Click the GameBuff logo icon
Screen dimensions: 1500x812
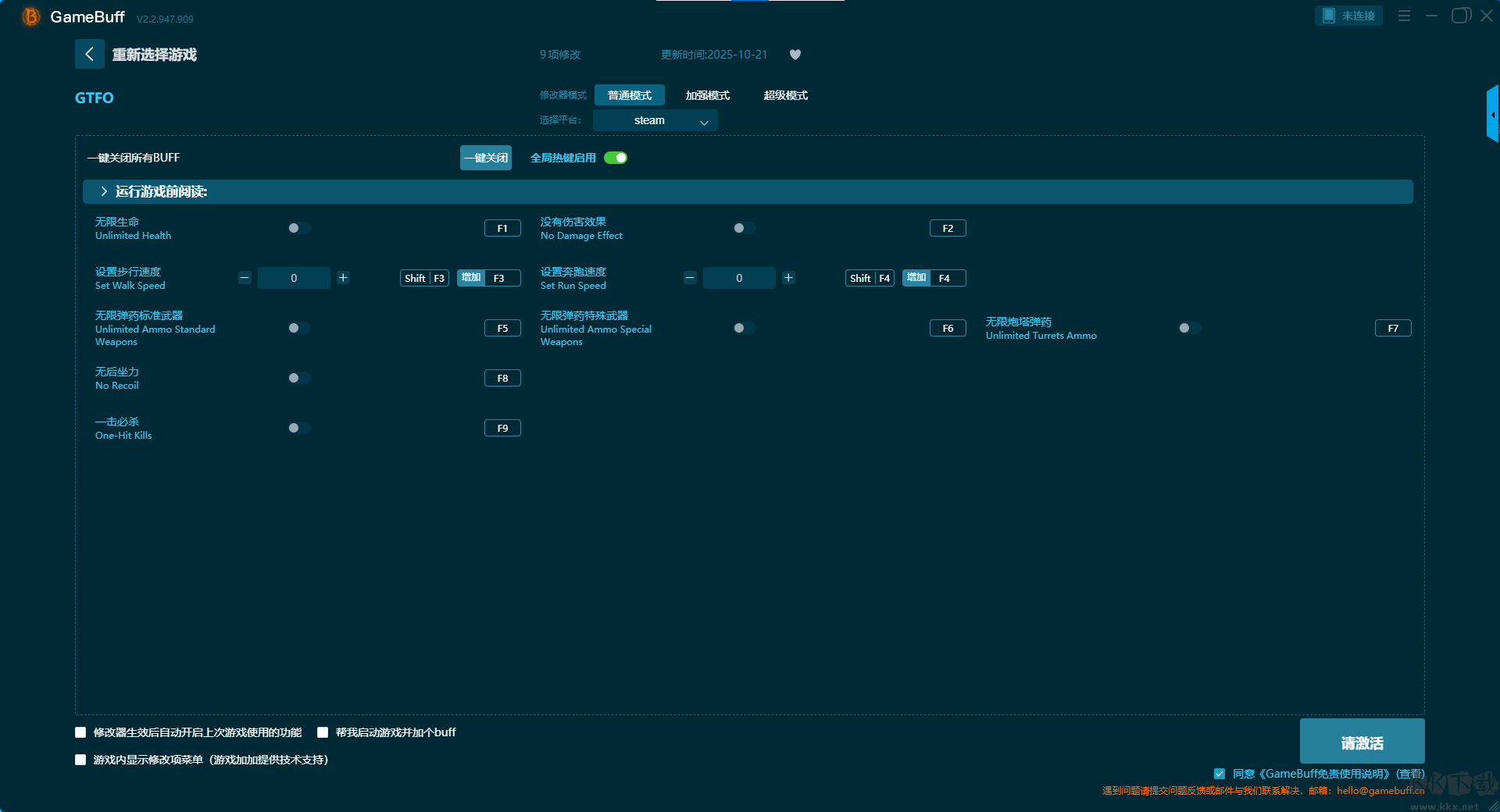pyautogui.click(x=30, y=16)
